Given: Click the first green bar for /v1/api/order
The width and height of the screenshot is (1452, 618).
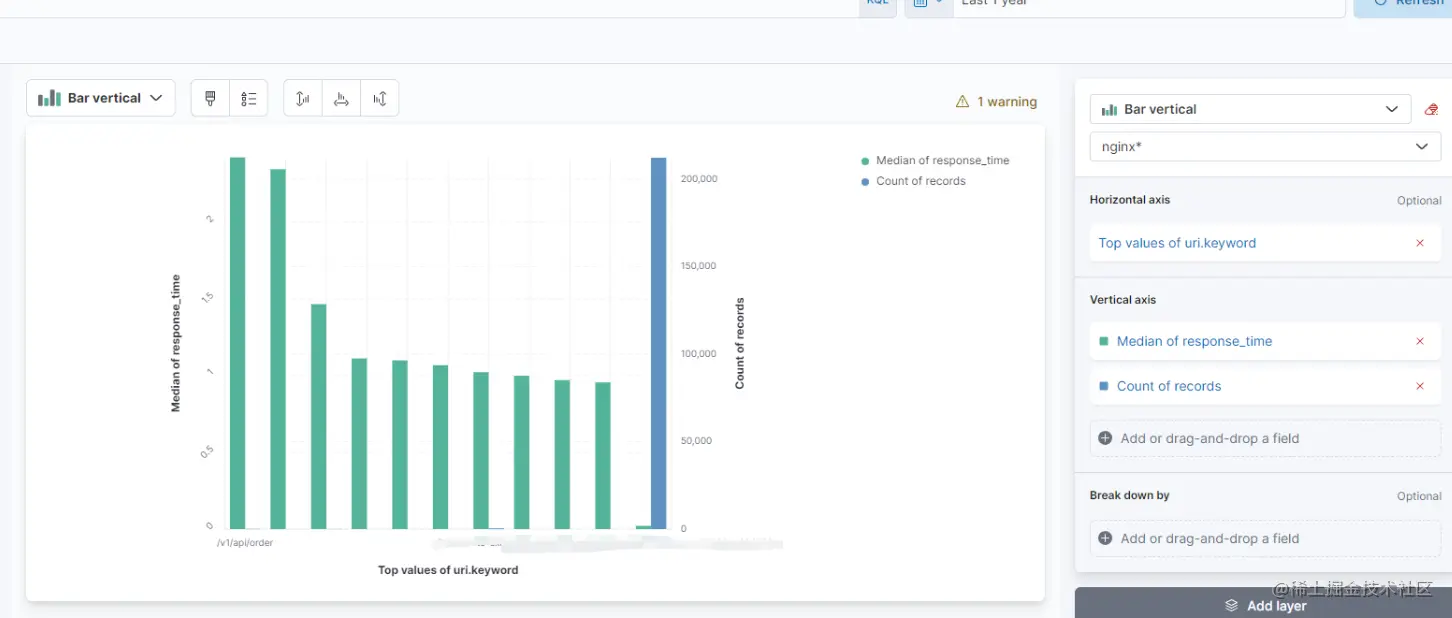Looking at the screenshot, I should pyautogui.click(x=237, y=343).
